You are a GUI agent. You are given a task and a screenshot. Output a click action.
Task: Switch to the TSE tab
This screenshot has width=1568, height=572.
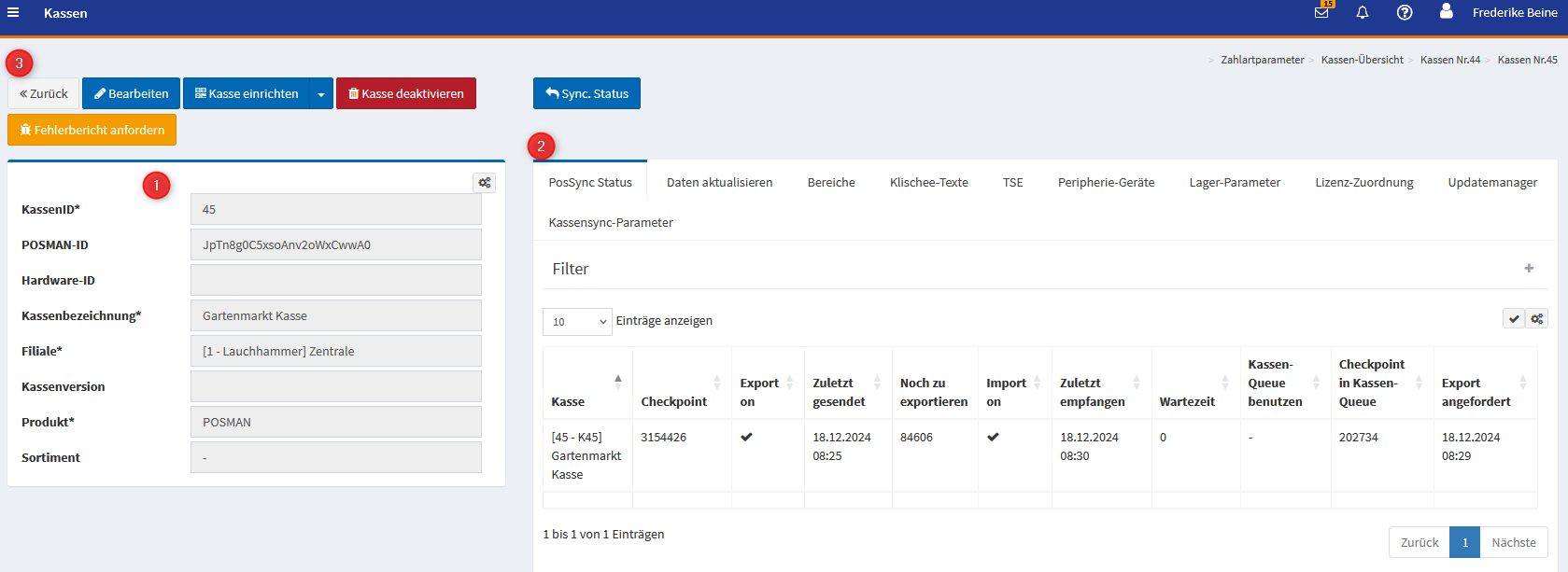tap(1012, 183)
